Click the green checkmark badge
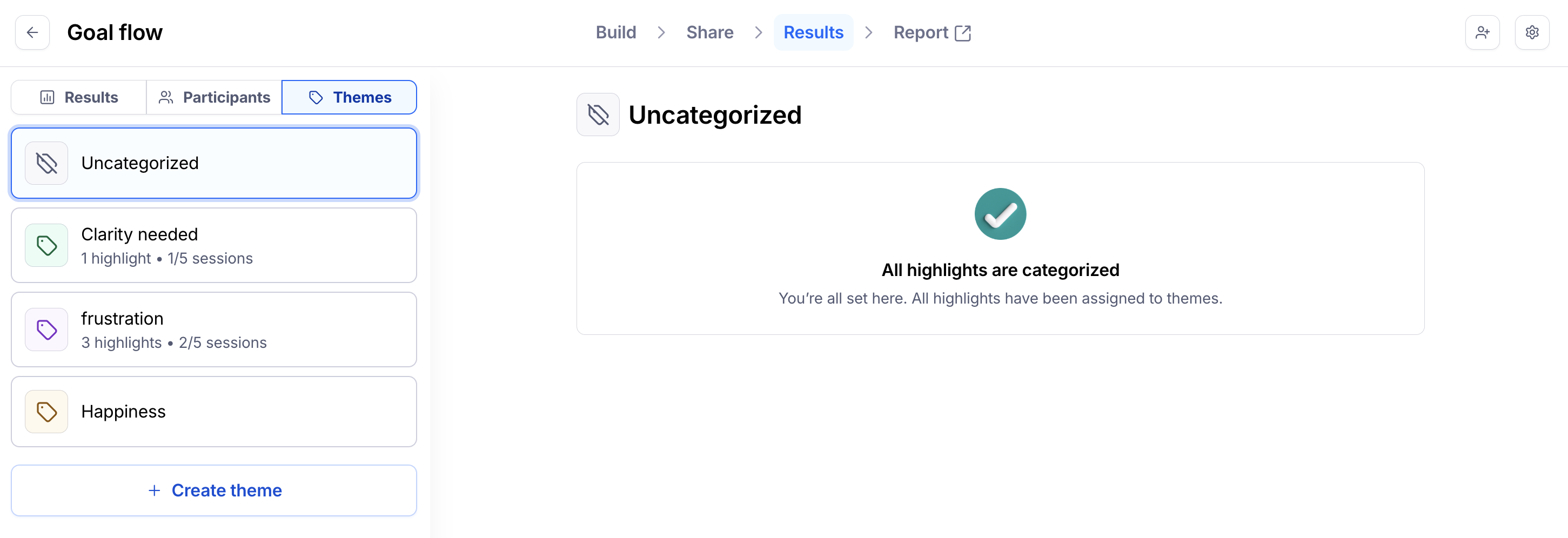 point(1000,213)
